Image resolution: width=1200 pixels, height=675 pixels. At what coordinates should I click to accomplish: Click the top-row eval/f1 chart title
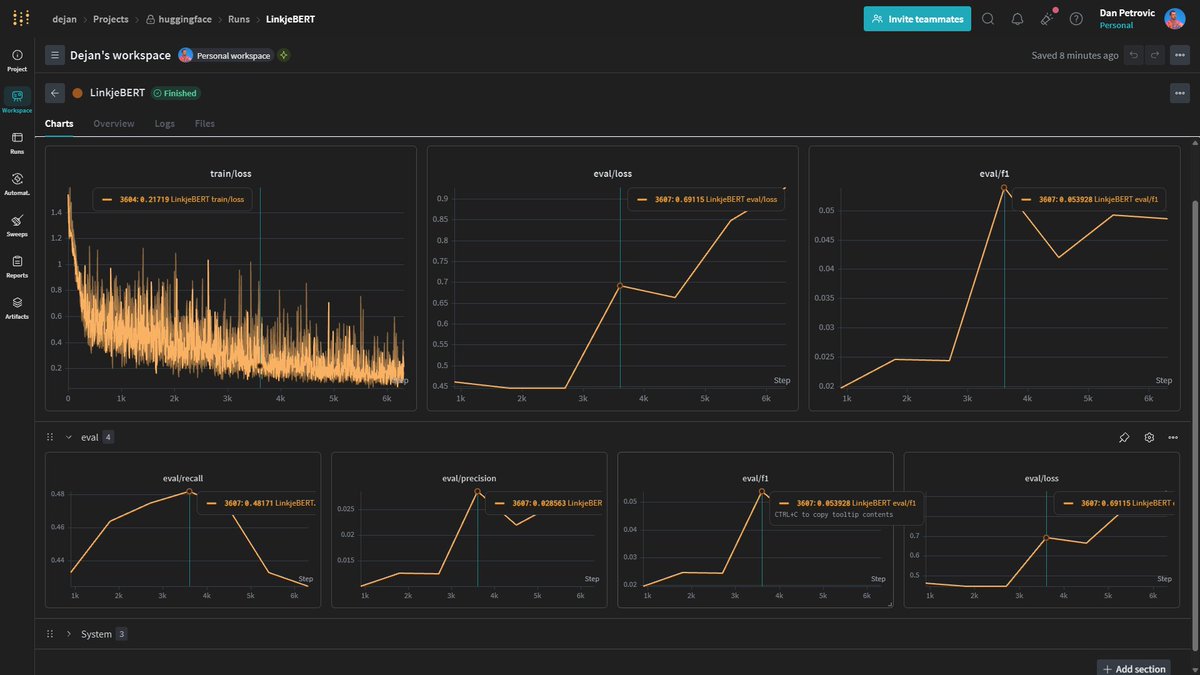coord(995,173)
